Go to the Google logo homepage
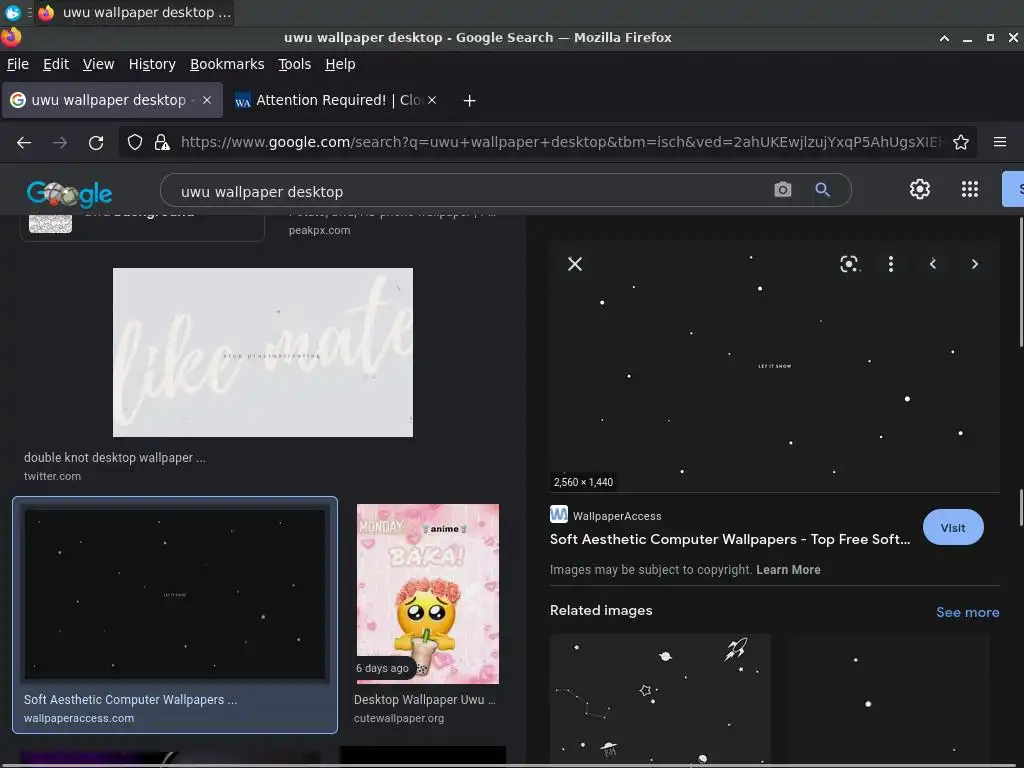 (x=69, y=193)
